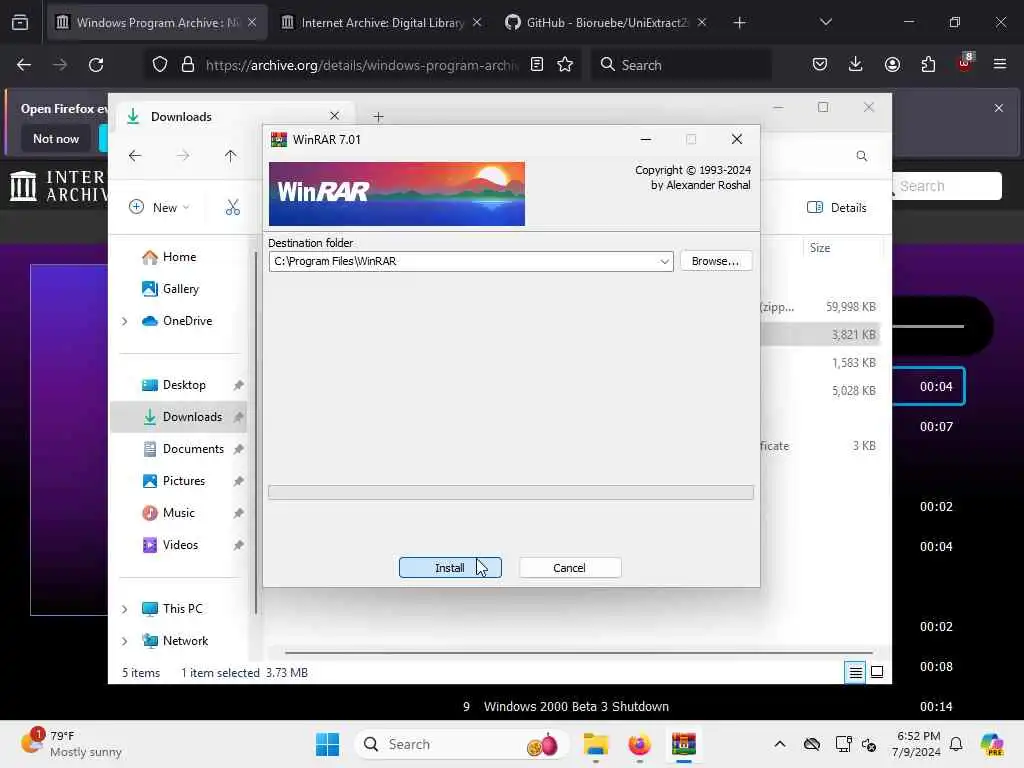Open the Windows Start menu

click(x=327, y=744)
